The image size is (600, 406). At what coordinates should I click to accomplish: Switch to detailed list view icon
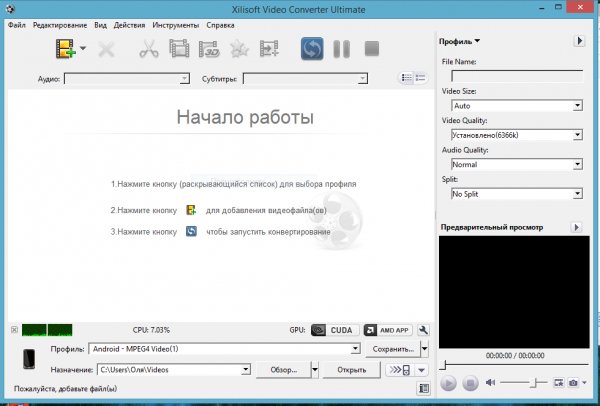[x=406, y=78]
